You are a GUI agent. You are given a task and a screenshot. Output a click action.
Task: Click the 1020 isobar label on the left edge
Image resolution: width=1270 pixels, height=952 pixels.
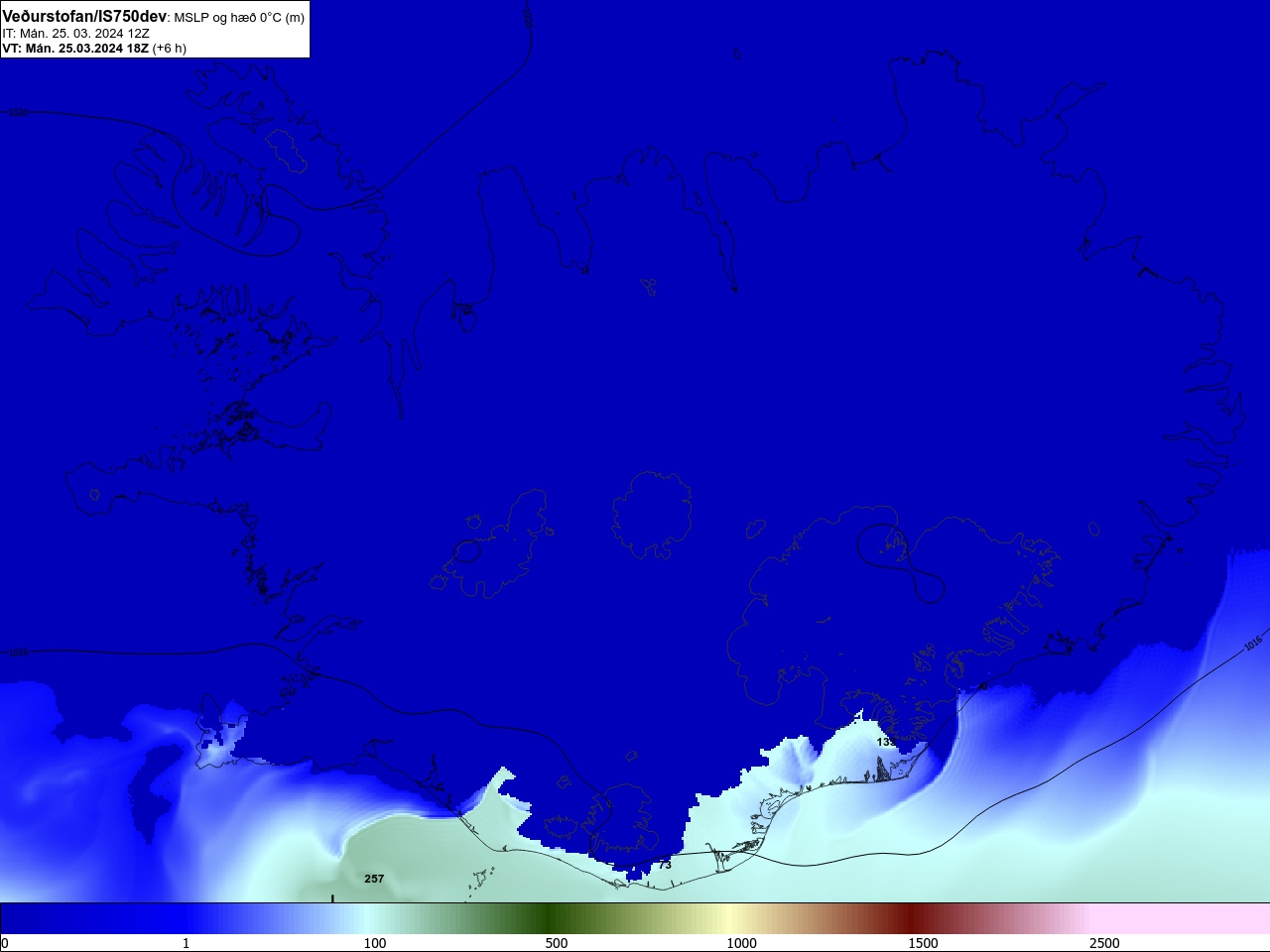click(x=17, y=112)
